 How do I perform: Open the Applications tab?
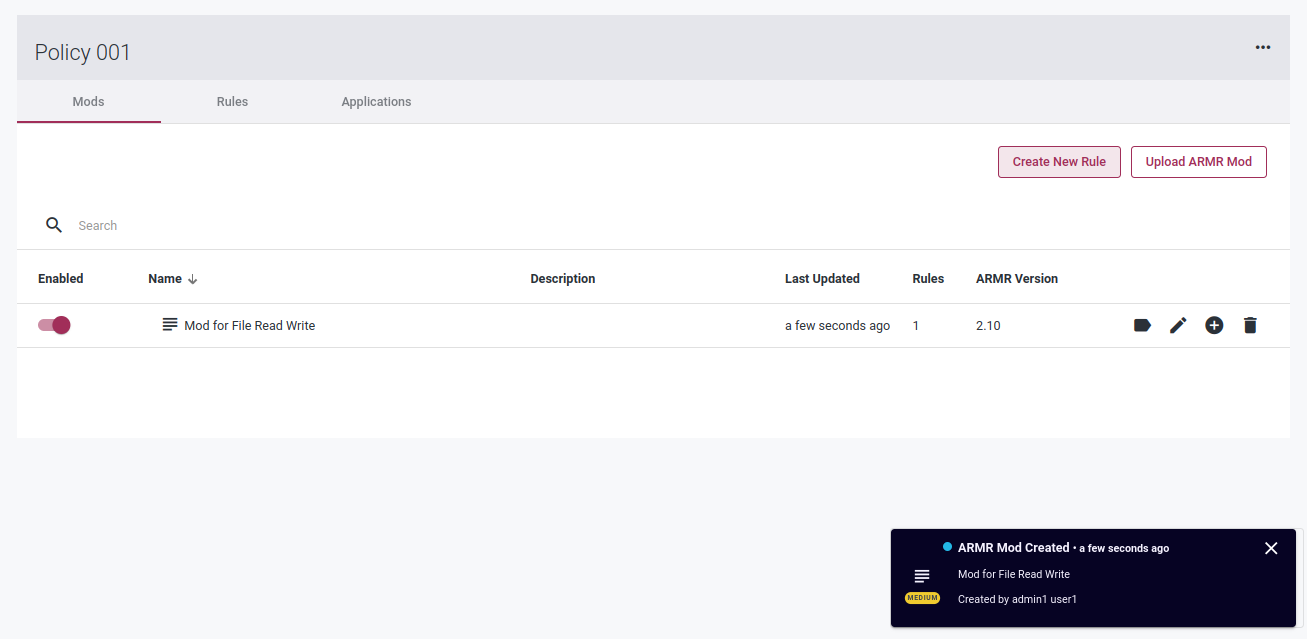[x=376, y=102]
